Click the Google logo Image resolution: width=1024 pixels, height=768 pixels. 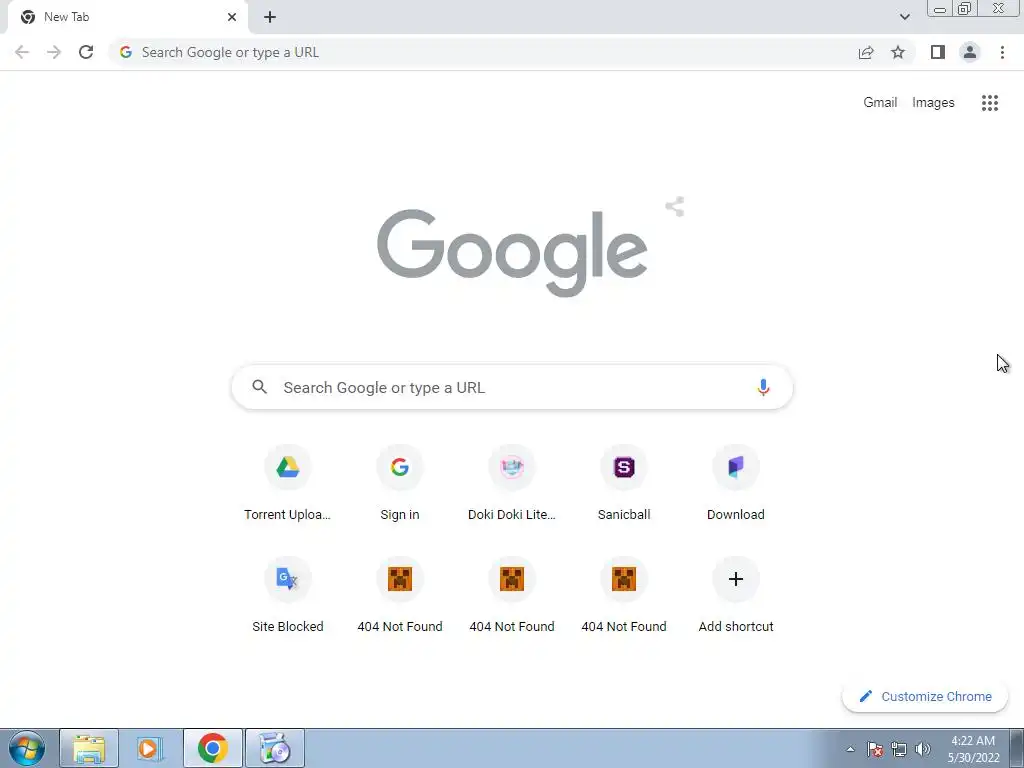[x=512, y=253]
